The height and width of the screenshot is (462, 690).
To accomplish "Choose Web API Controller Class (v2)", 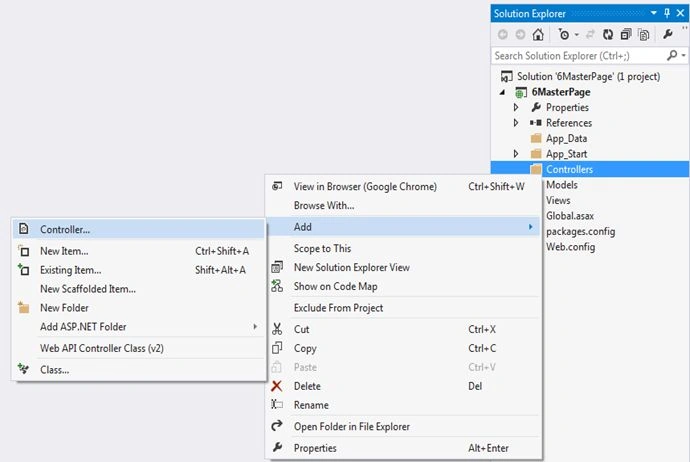I will (x=139, y=348).
